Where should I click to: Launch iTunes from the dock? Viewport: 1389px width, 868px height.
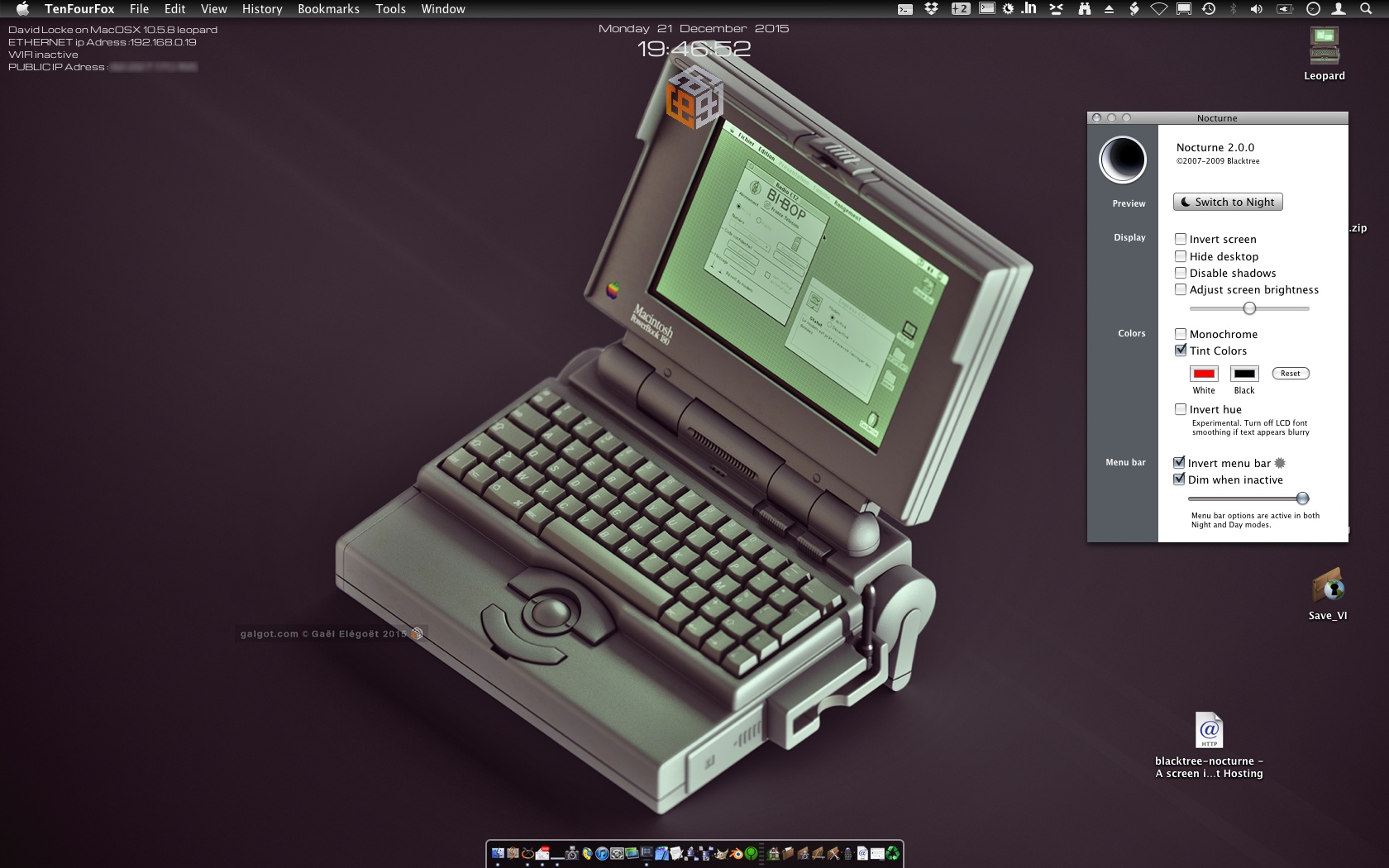point(602,853)
